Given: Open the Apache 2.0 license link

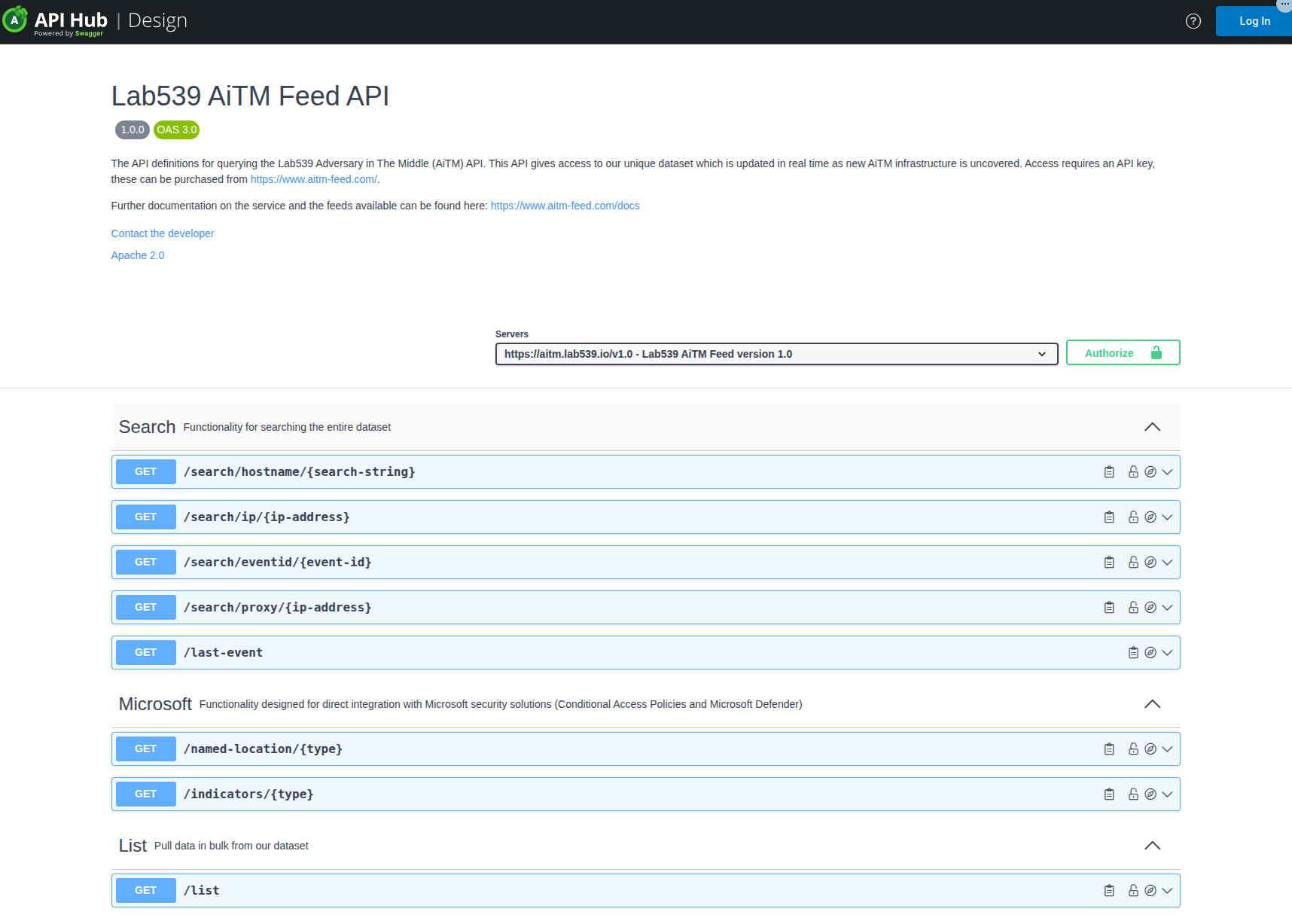Looking at the screenshot, I should tap(138, 255).
